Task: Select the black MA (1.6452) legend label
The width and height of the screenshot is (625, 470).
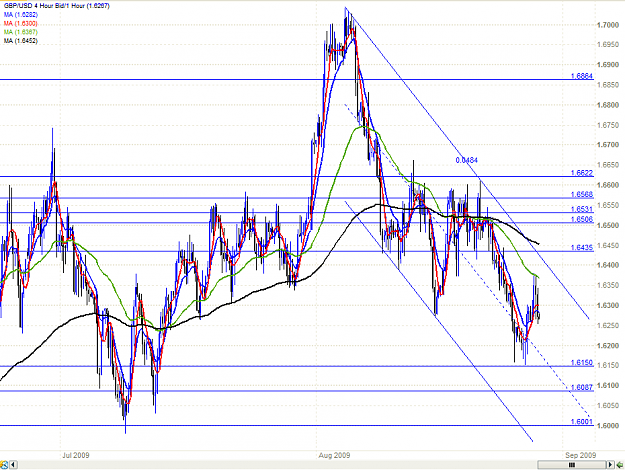Action: point(21,41)
